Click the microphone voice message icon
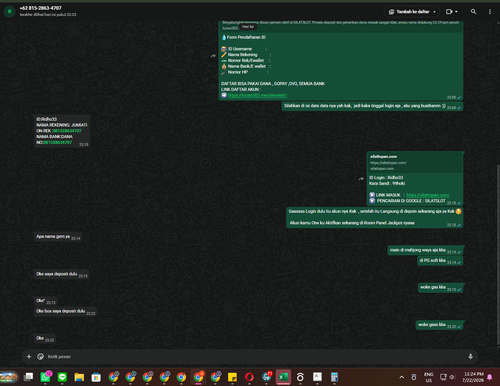This screenshot has height=386, width=500. 470,357
